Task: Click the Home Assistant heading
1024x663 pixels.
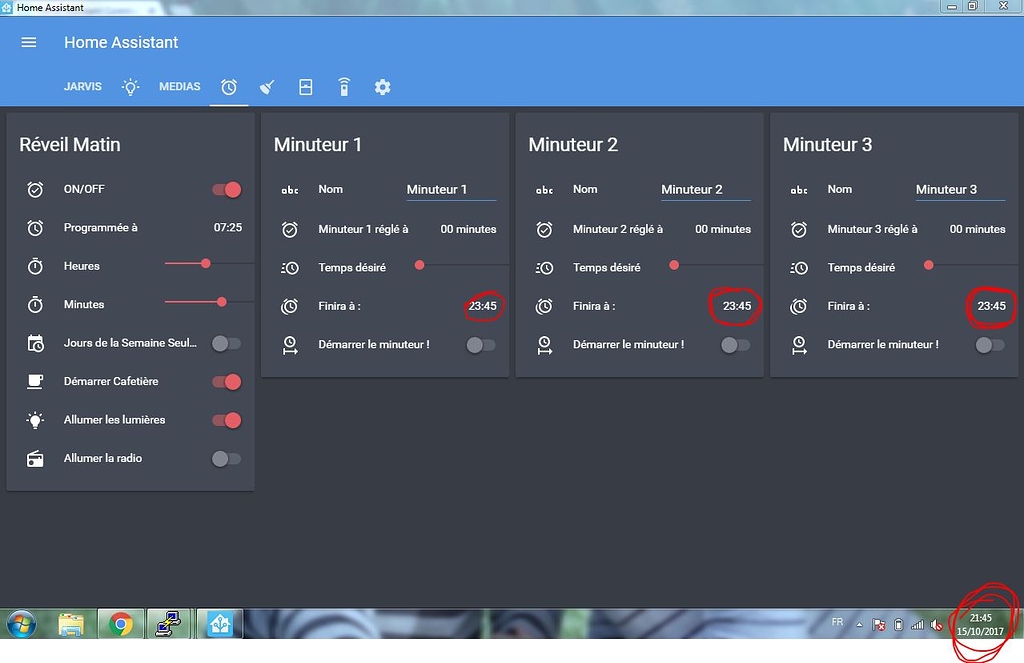Action: pos(120,42)
